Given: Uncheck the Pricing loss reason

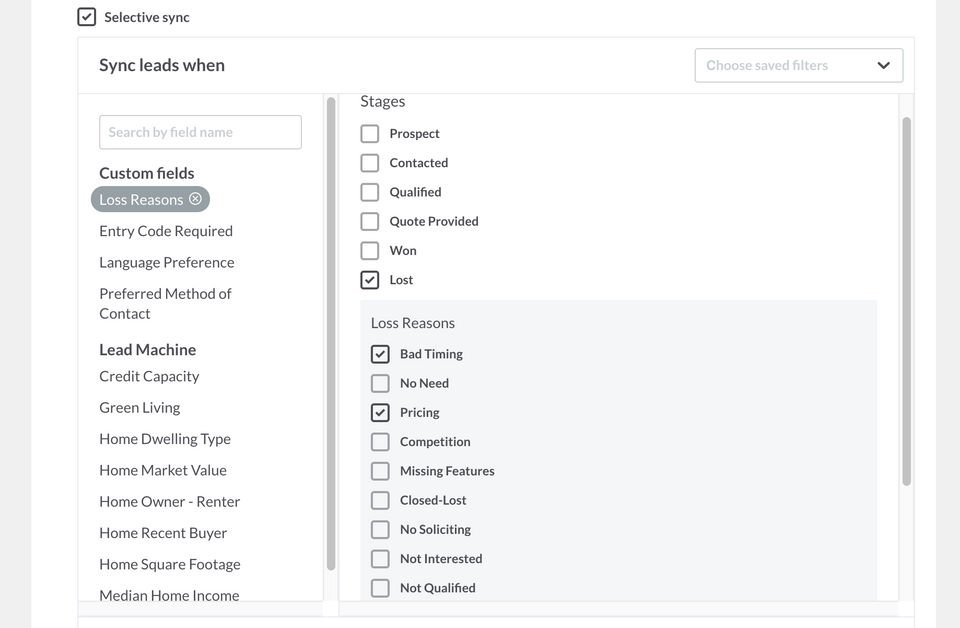Looking at the screenshot, I should [x=380, y=413].
